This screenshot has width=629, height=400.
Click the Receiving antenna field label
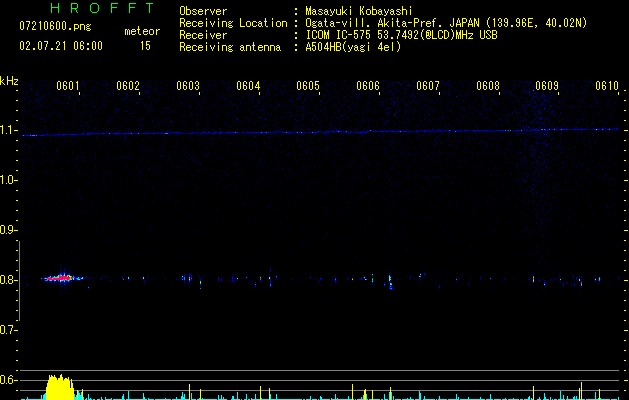(230, 47)
